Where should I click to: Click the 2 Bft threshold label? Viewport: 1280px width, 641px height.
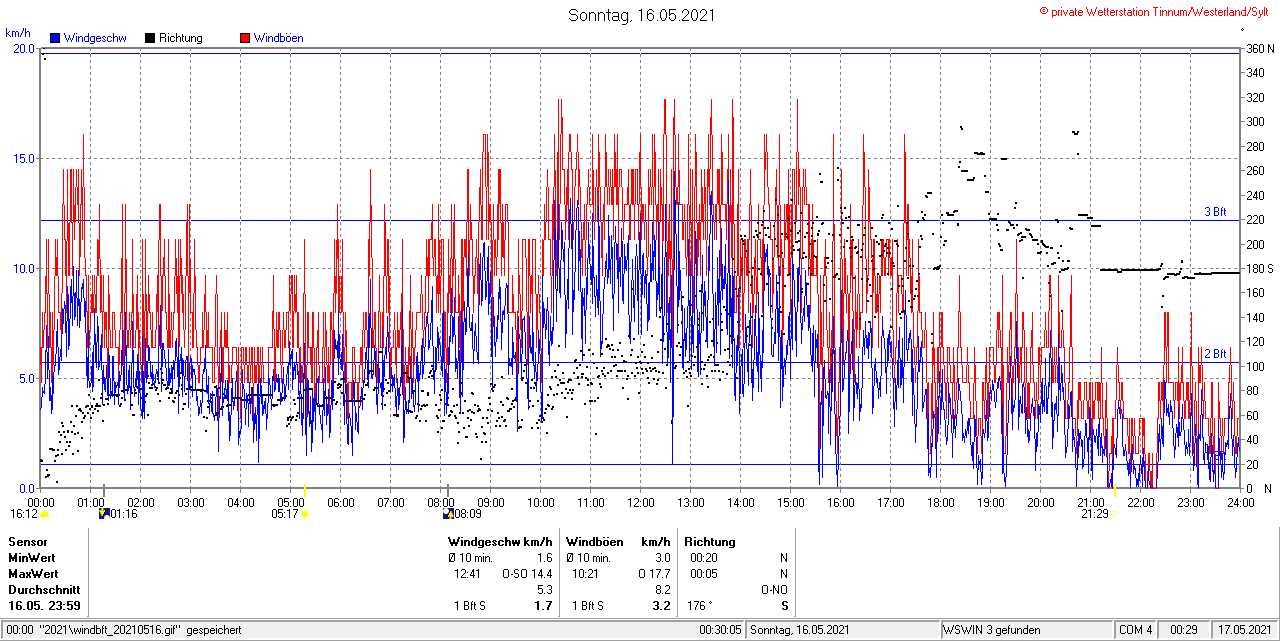[x=1215, y=354]
